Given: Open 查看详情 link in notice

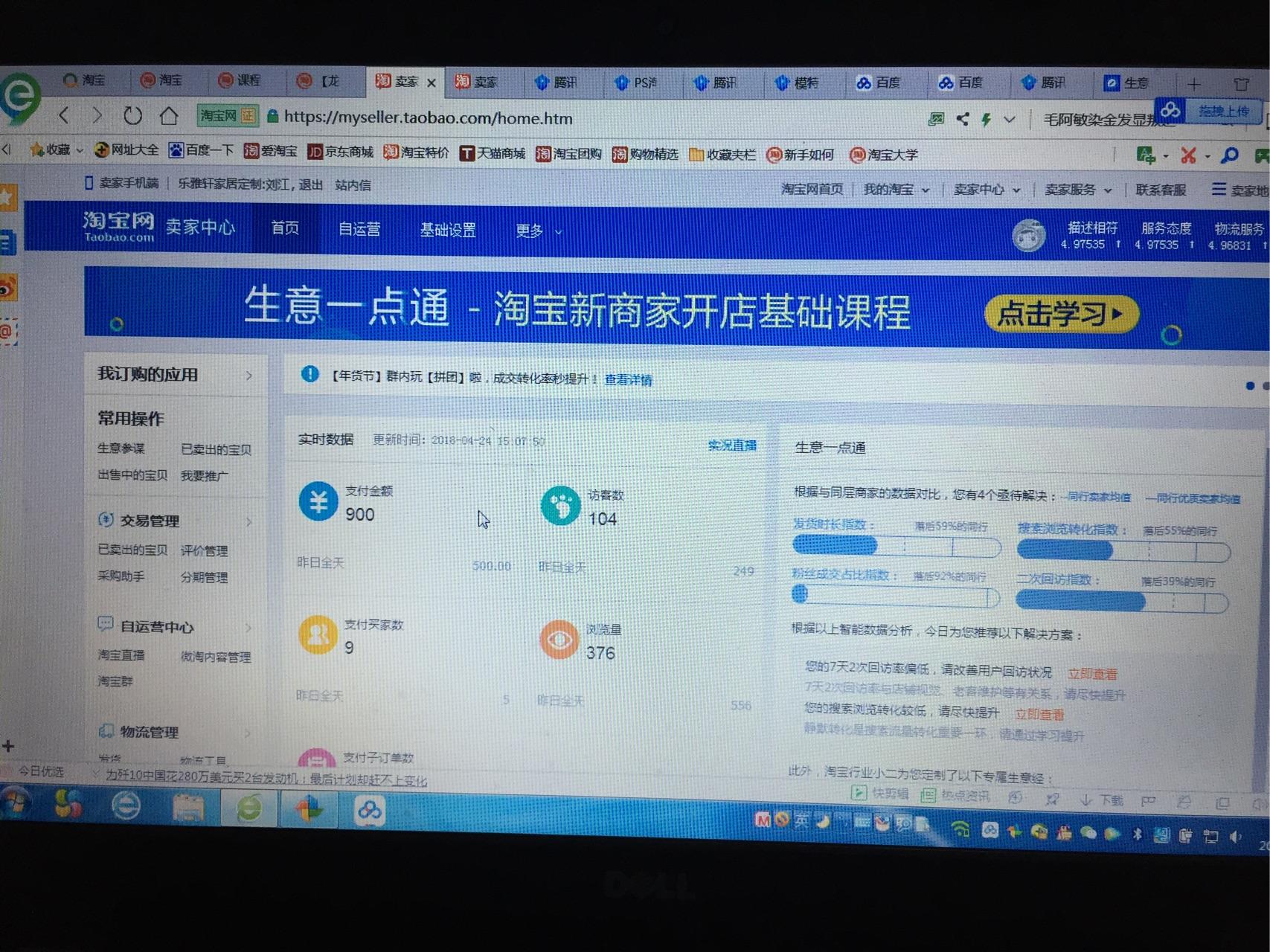Looking at the screenshot, I should pos(628,380).
